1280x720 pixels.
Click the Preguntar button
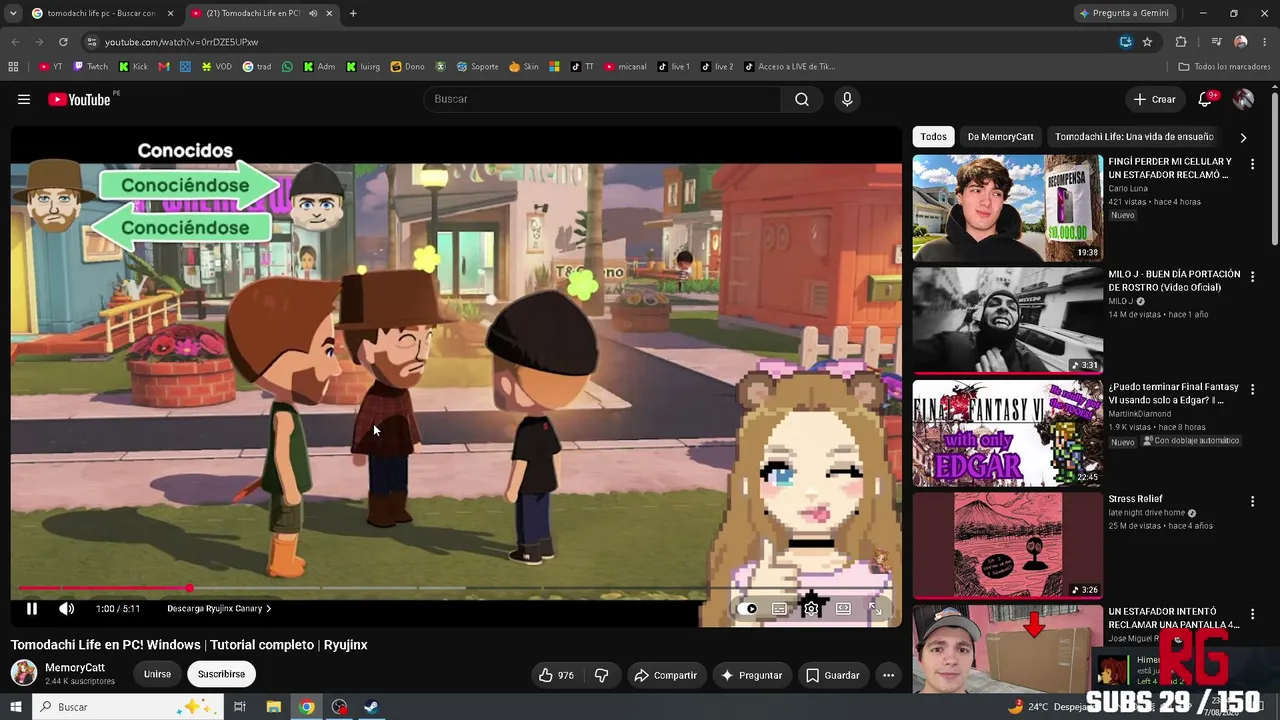click(751, 675)
